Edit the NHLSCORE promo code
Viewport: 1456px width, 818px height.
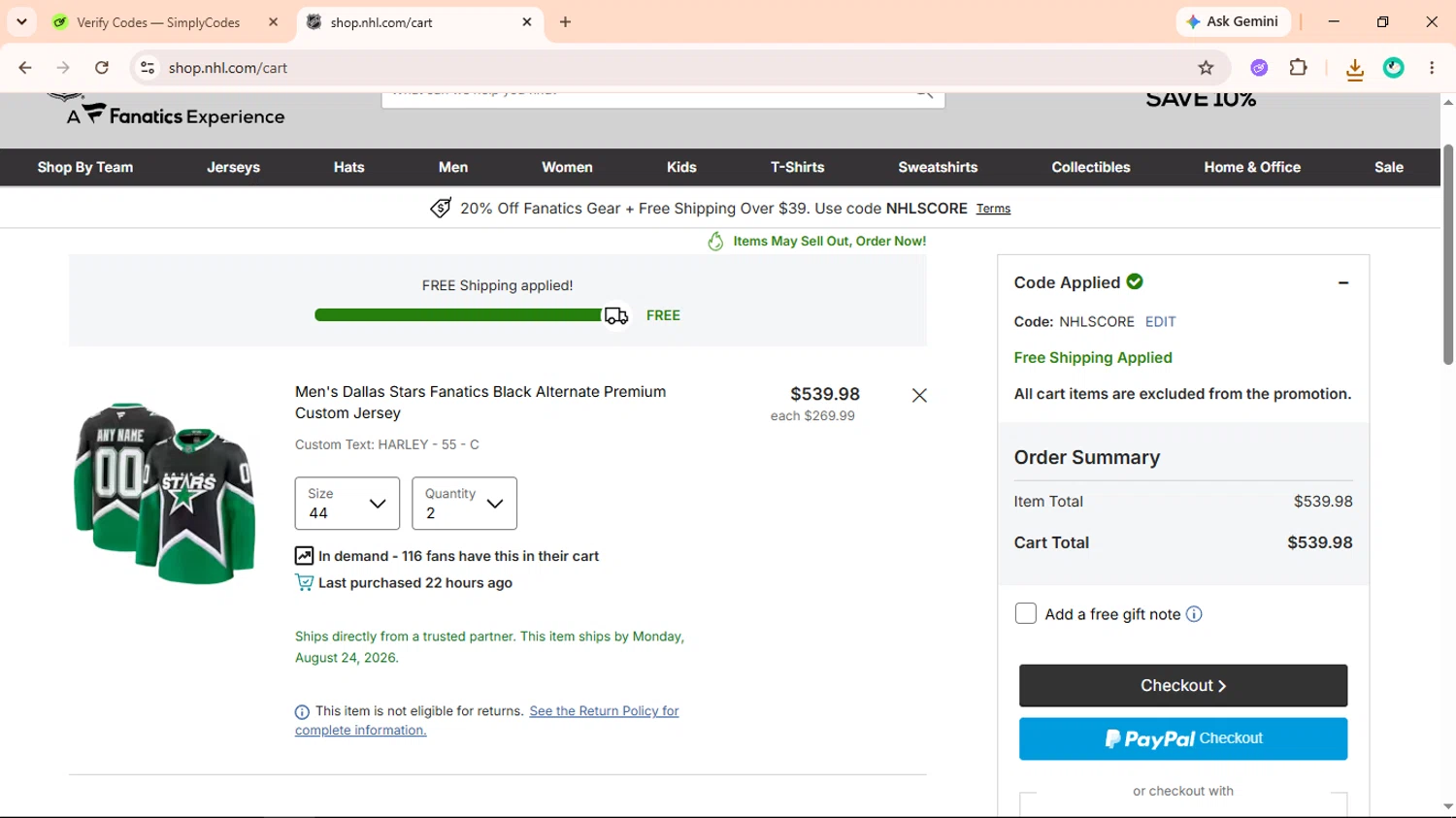coord(1160,322)
